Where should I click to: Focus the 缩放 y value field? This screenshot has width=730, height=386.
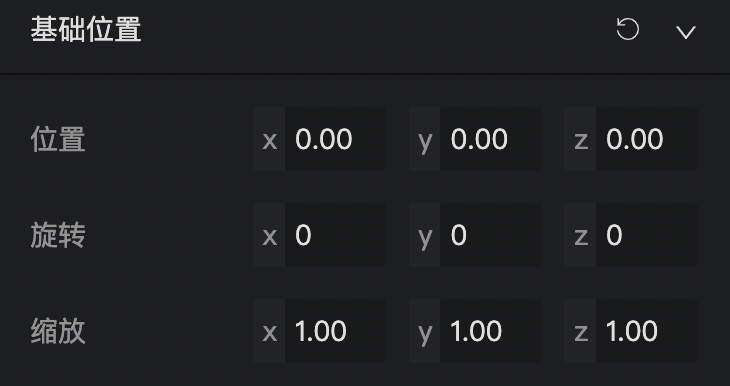[491, 331]
